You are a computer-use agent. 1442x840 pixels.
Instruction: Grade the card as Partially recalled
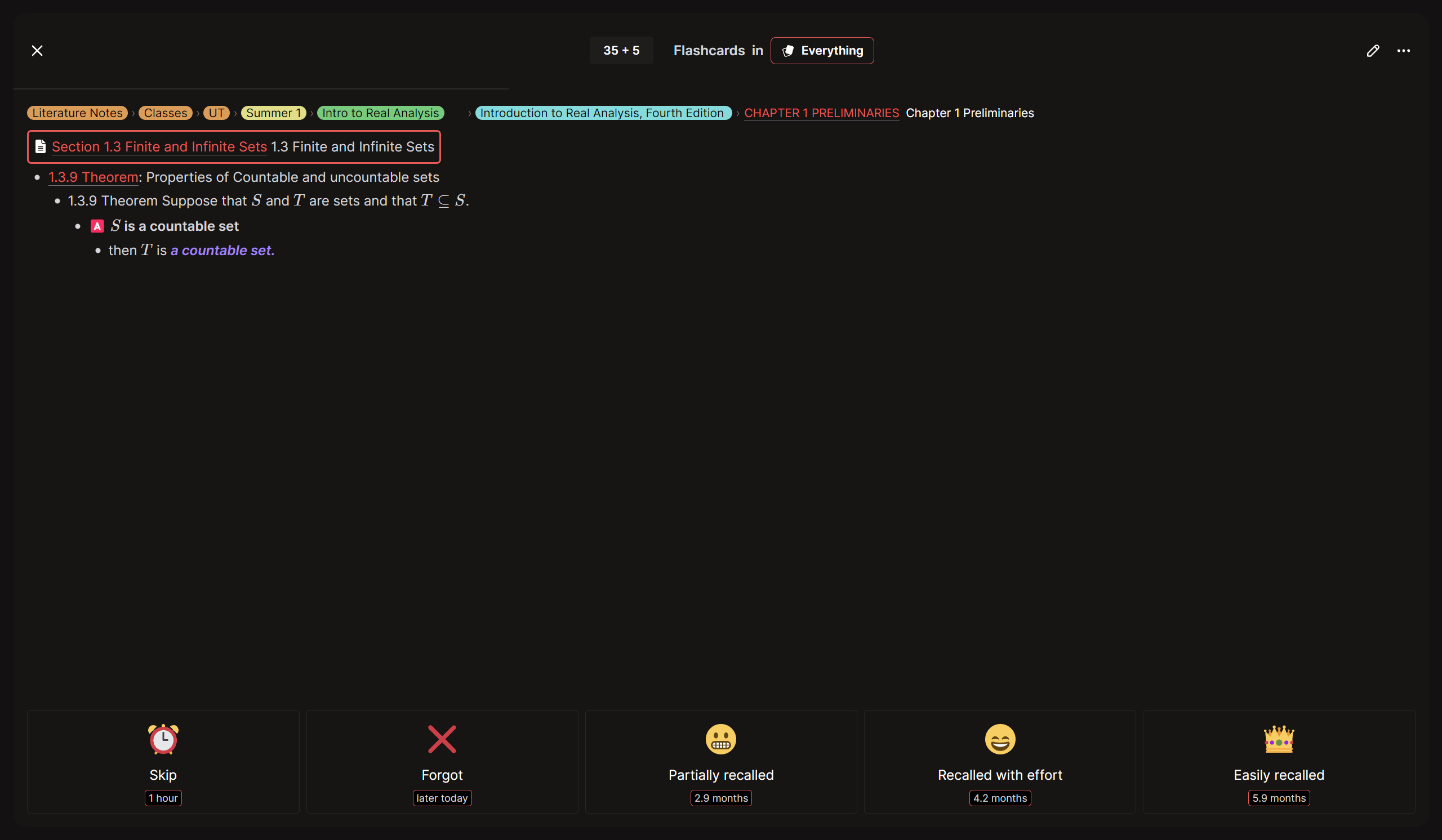tap(720, 762)
